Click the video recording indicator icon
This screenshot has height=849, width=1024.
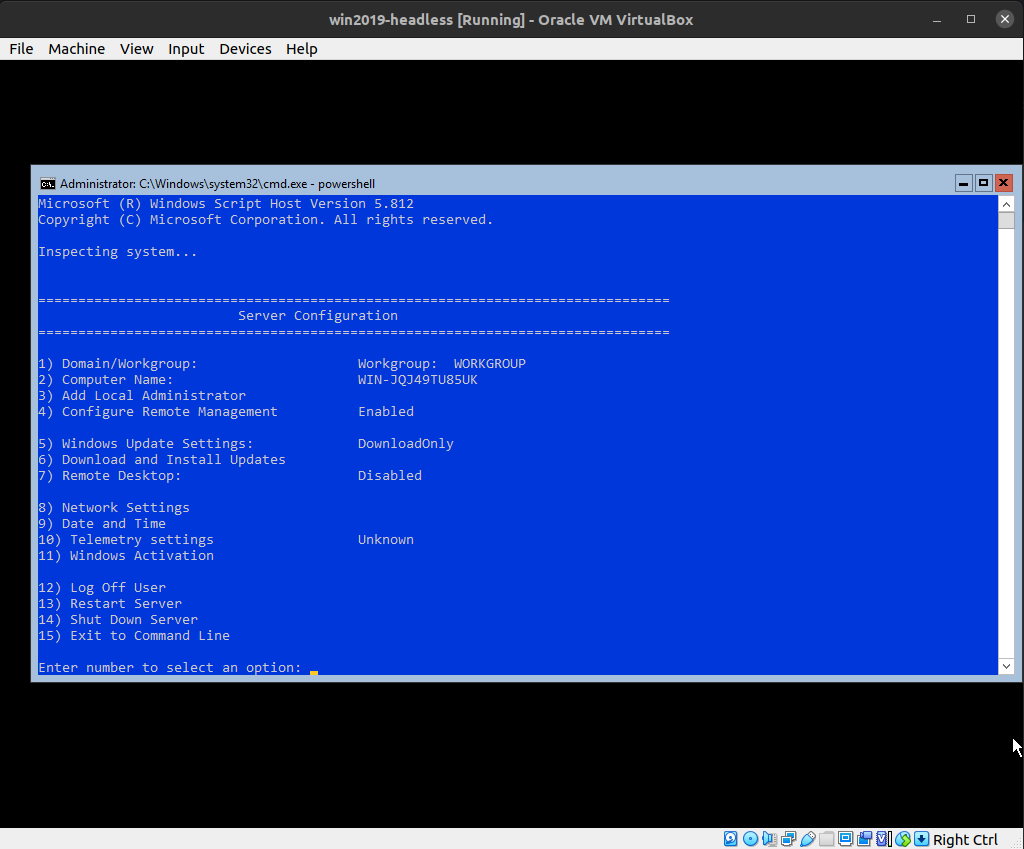[x=865, y=839]
